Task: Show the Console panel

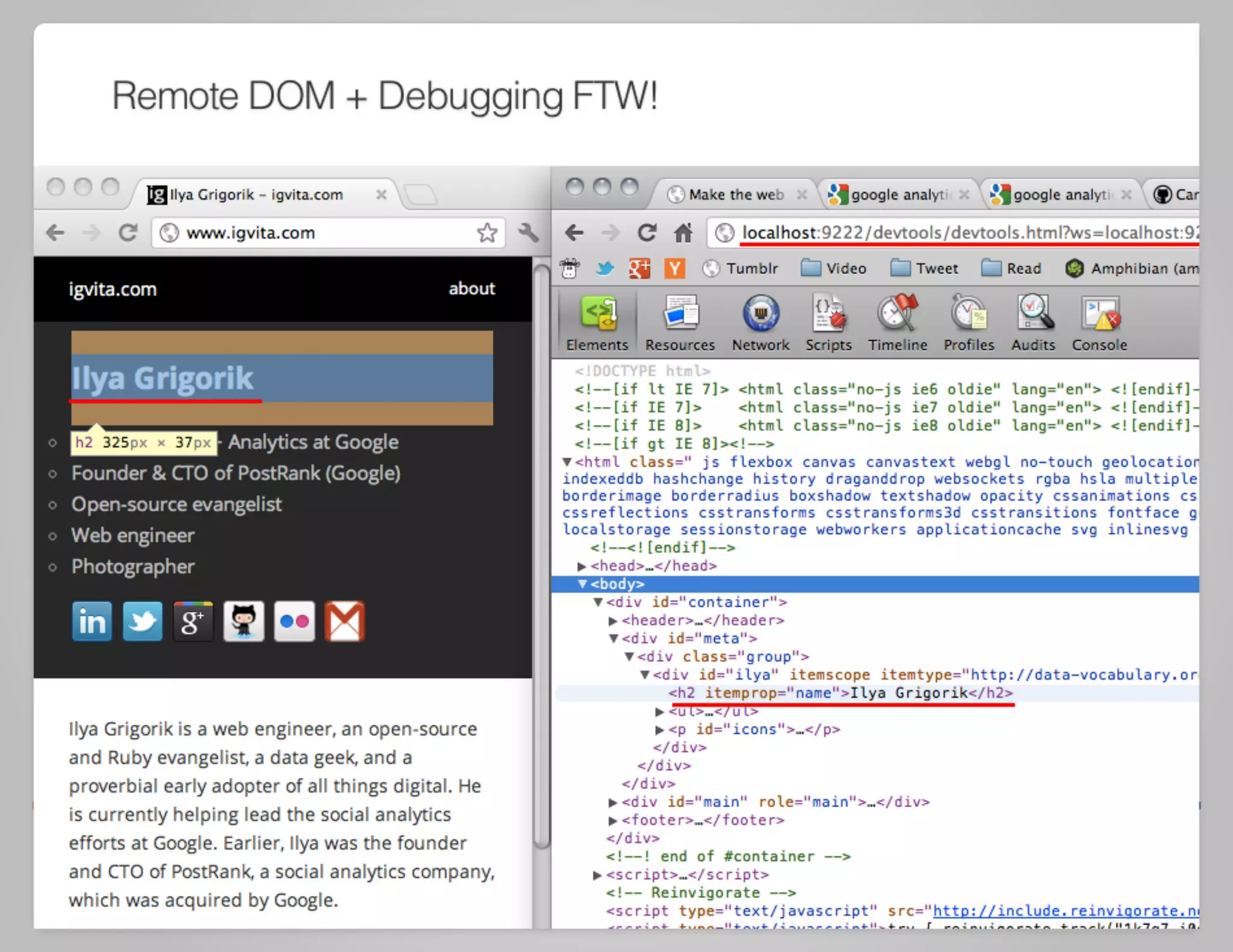Action: tap(1099, 323)
